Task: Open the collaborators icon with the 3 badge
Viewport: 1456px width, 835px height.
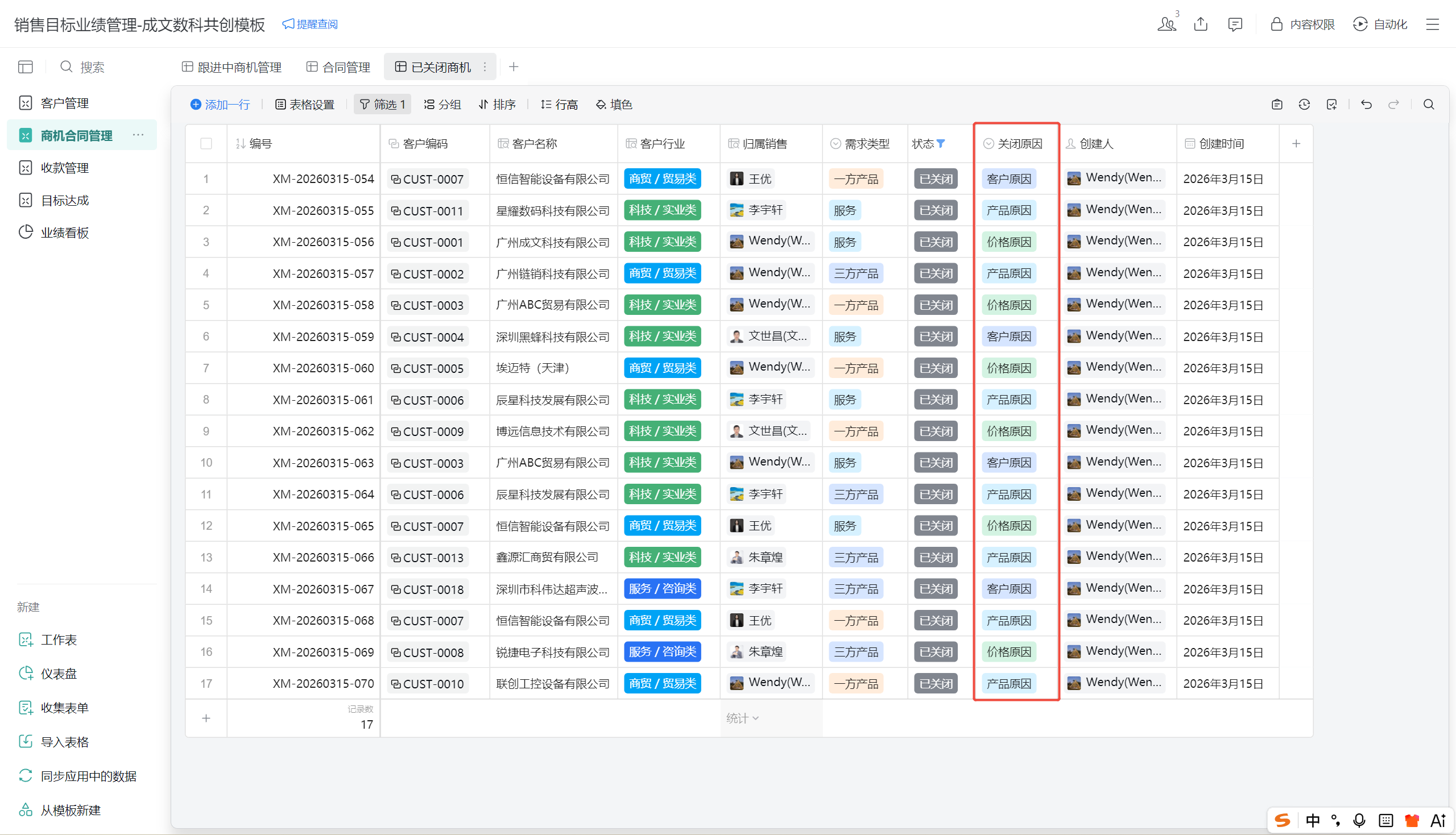Action: coord(1167,24)
